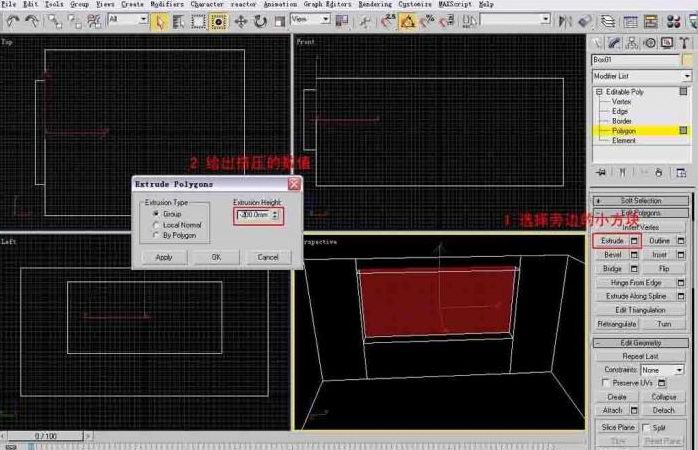Open the Customize menu
Image resolution: width=698 pixels, height=450 pixels.
click(415, 4)
